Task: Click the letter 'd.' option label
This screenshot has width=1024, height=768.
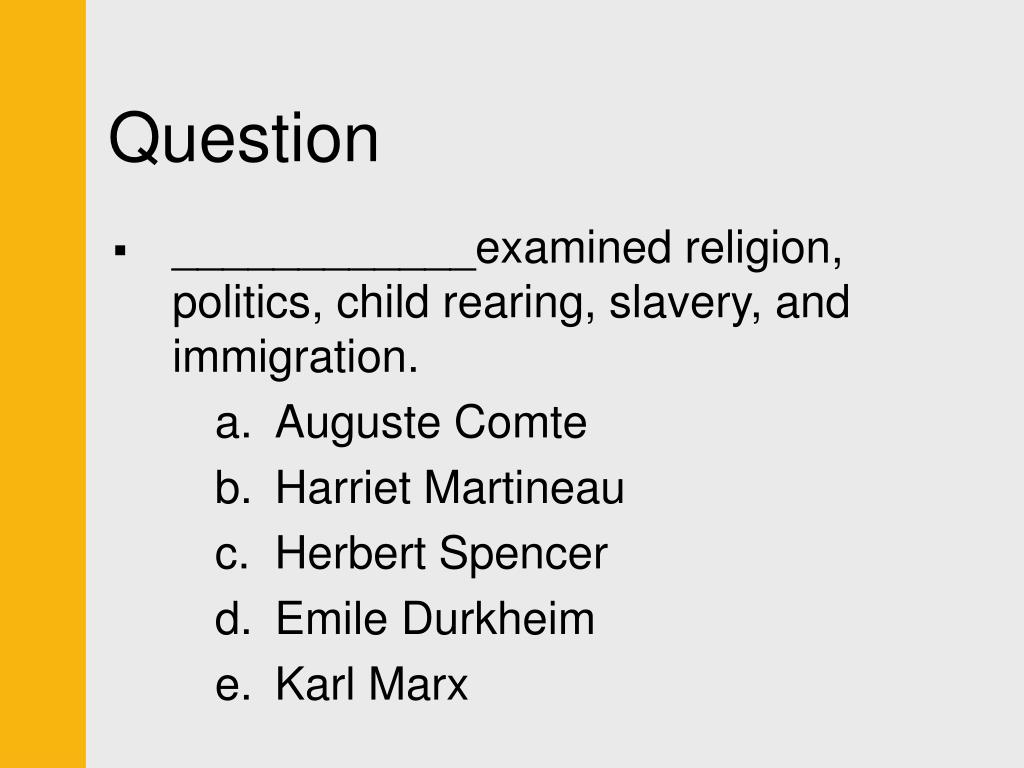Action: point(232,618)
